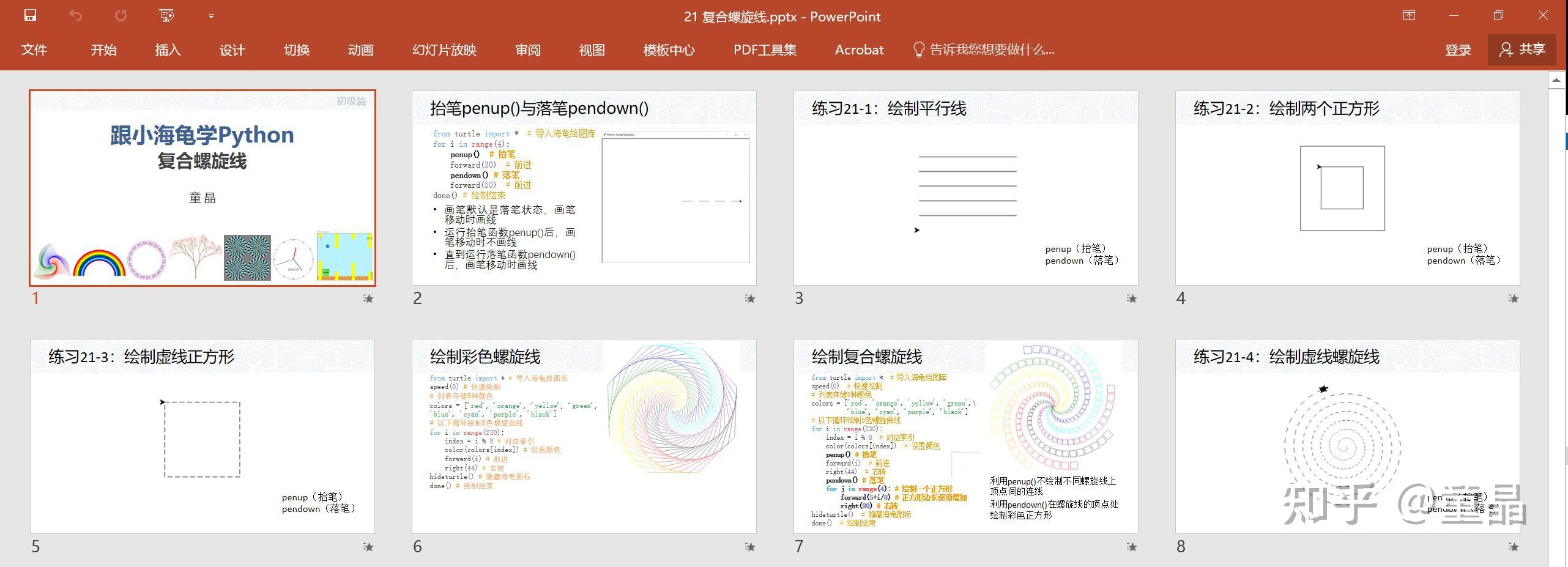Select slide 7 绘制复合螺旋线 thumbnail

[966, 436]
